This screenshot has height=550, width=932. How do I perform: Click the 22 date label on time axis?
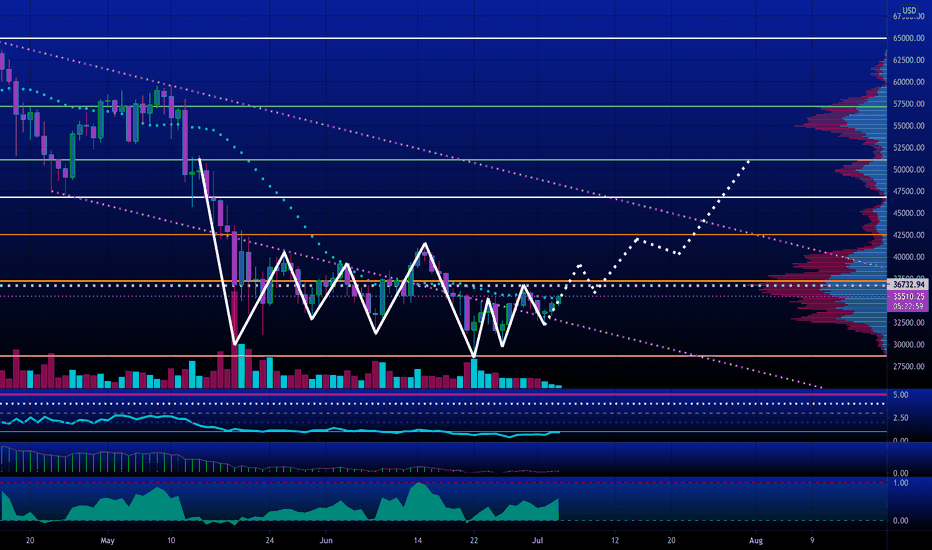(474, 540)
